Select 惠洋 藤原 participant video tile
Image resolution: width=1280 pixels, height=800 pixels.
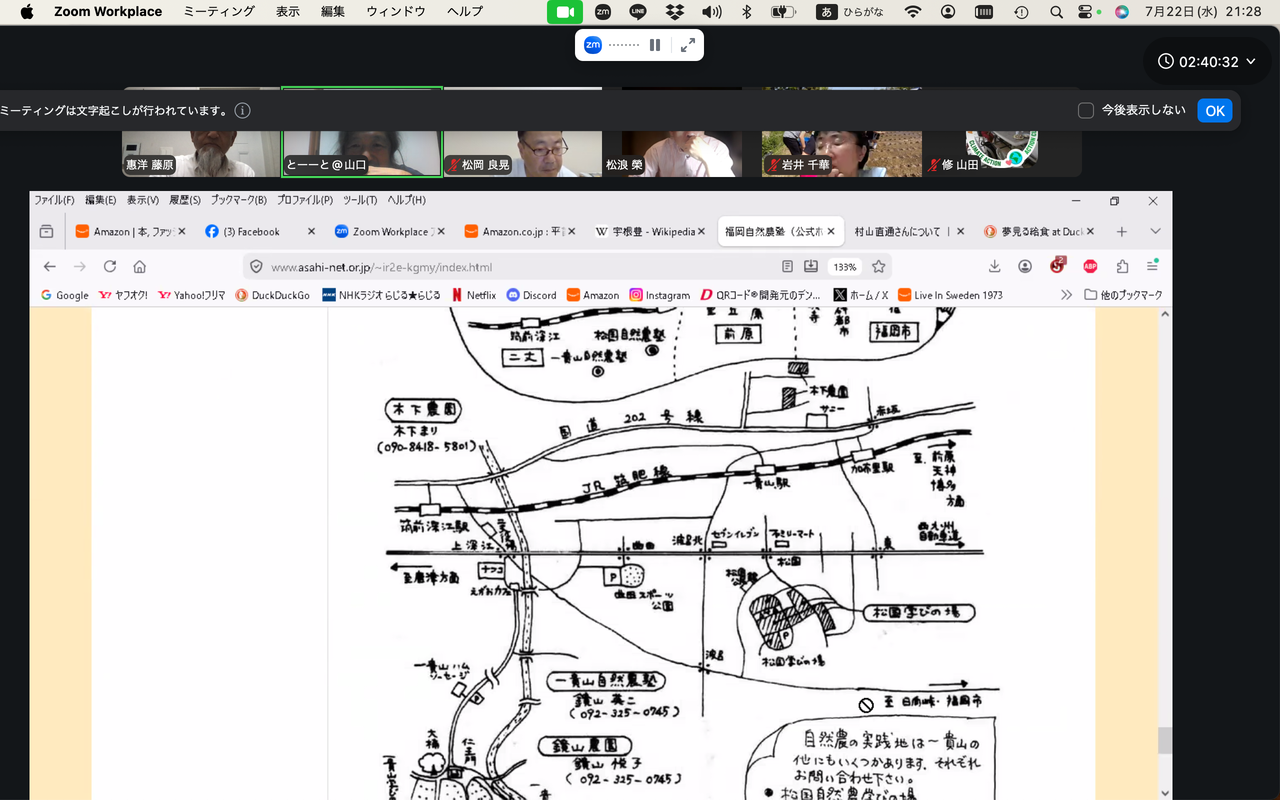(201, 133)
